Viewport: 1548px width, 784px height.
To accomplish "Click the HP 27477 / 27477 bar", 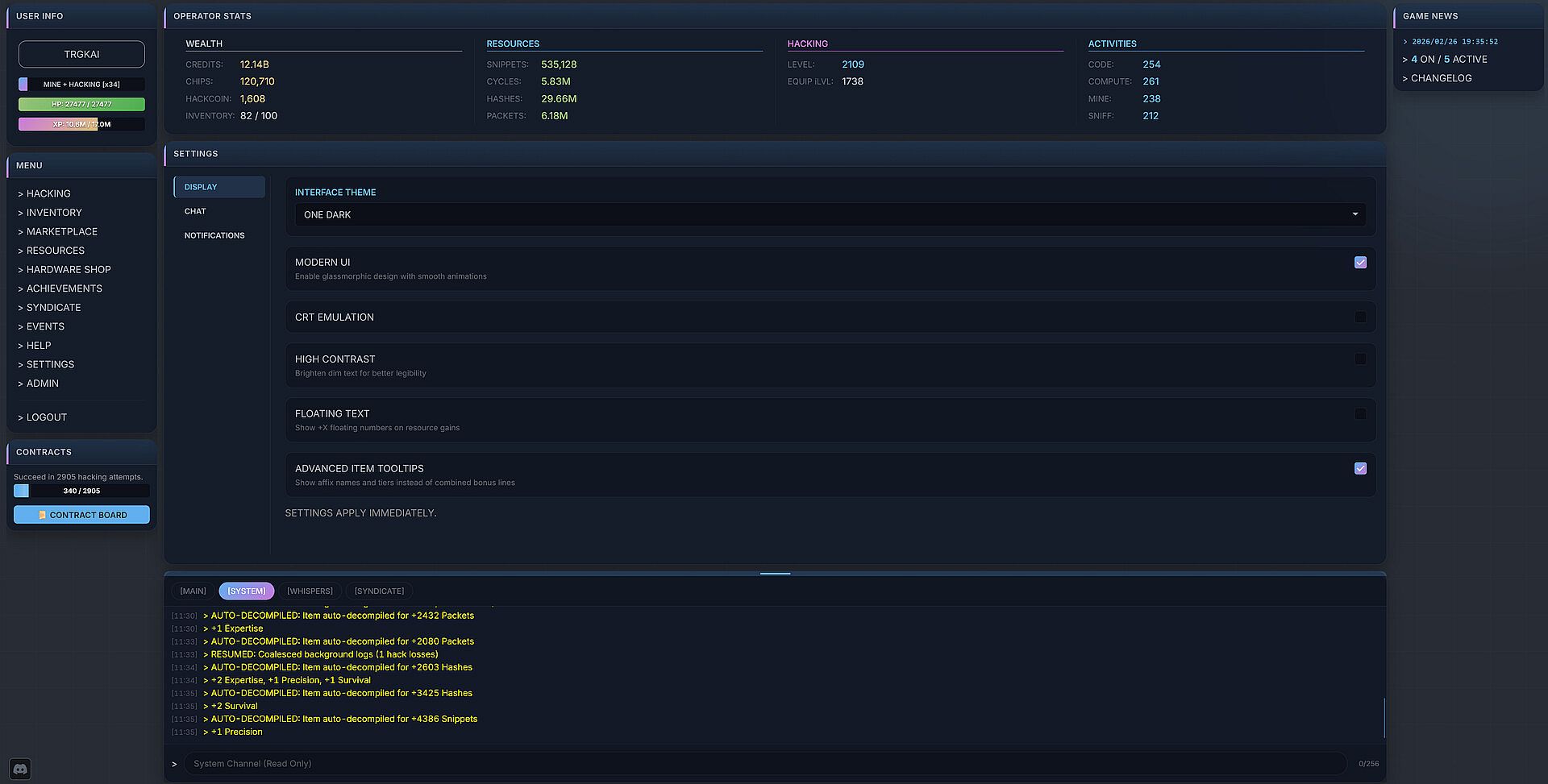I will tap(81, 104).
